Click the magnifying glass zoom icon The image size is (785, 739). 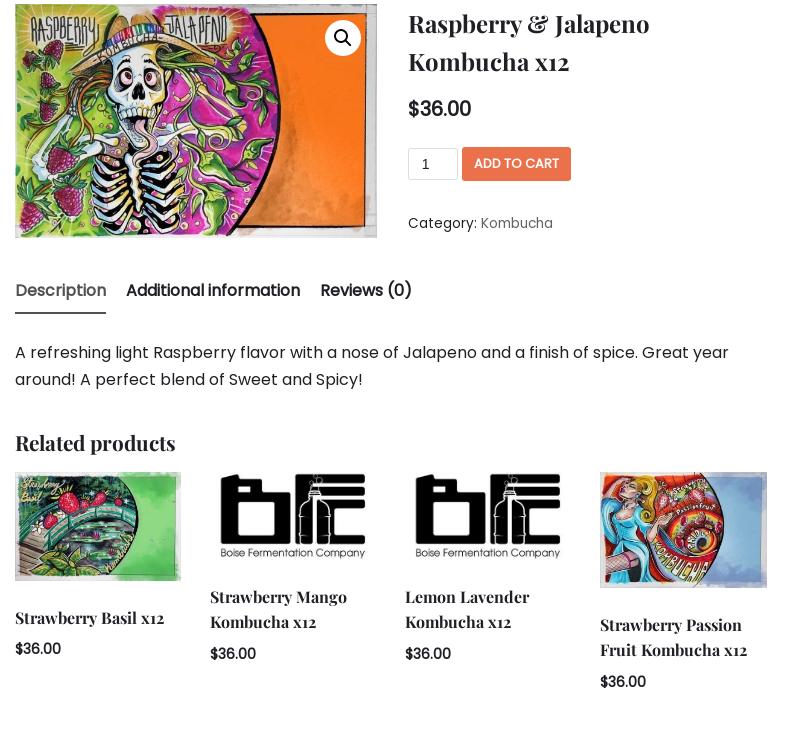[x=343, y=38]
